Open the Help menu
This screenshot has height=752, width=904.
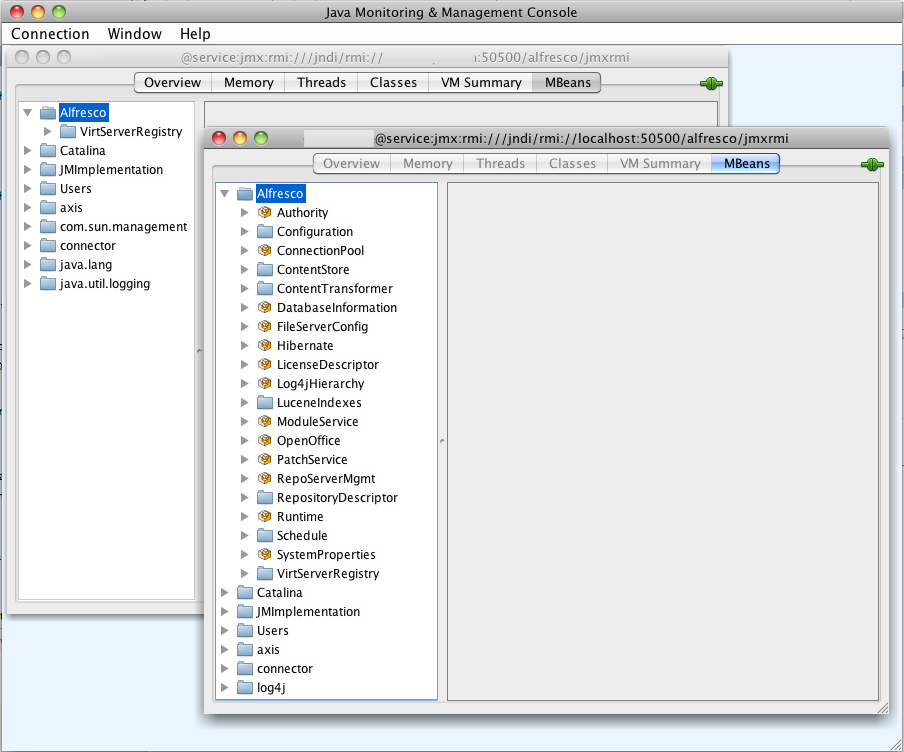click(x=195, y=34)
